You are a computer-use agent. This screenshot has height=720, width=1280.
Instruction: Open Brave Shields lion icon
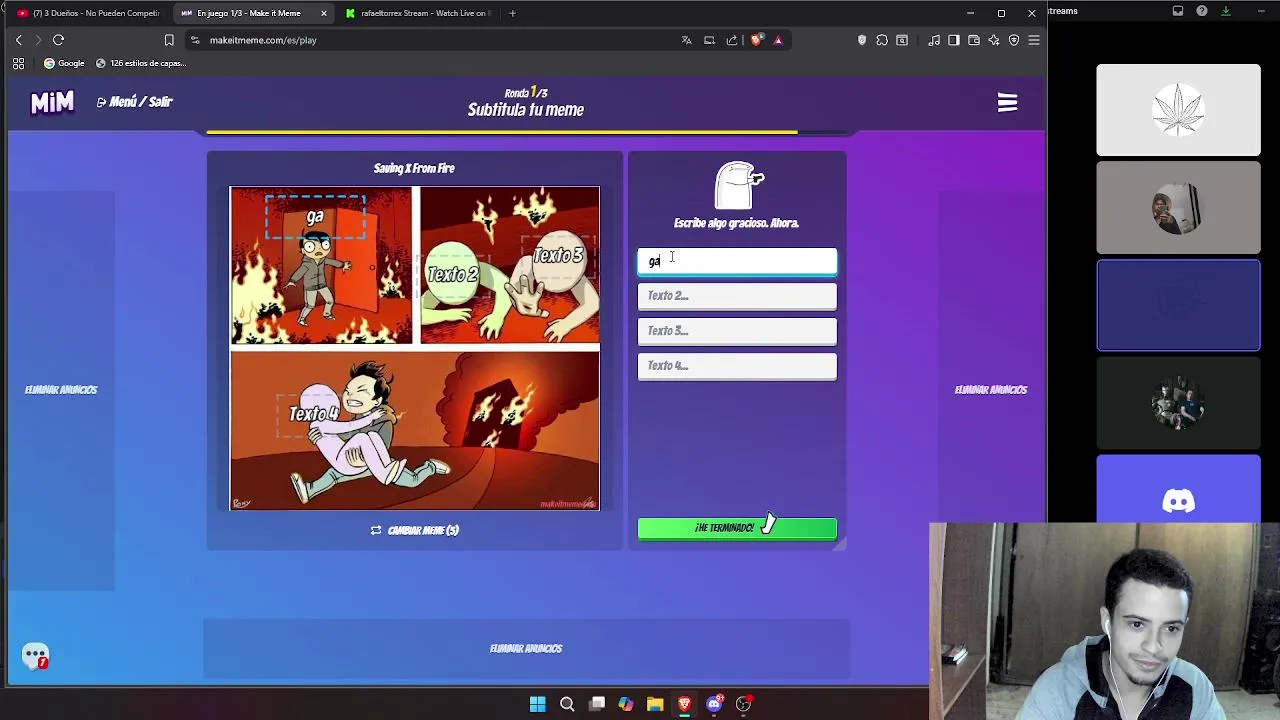(756, 40)
